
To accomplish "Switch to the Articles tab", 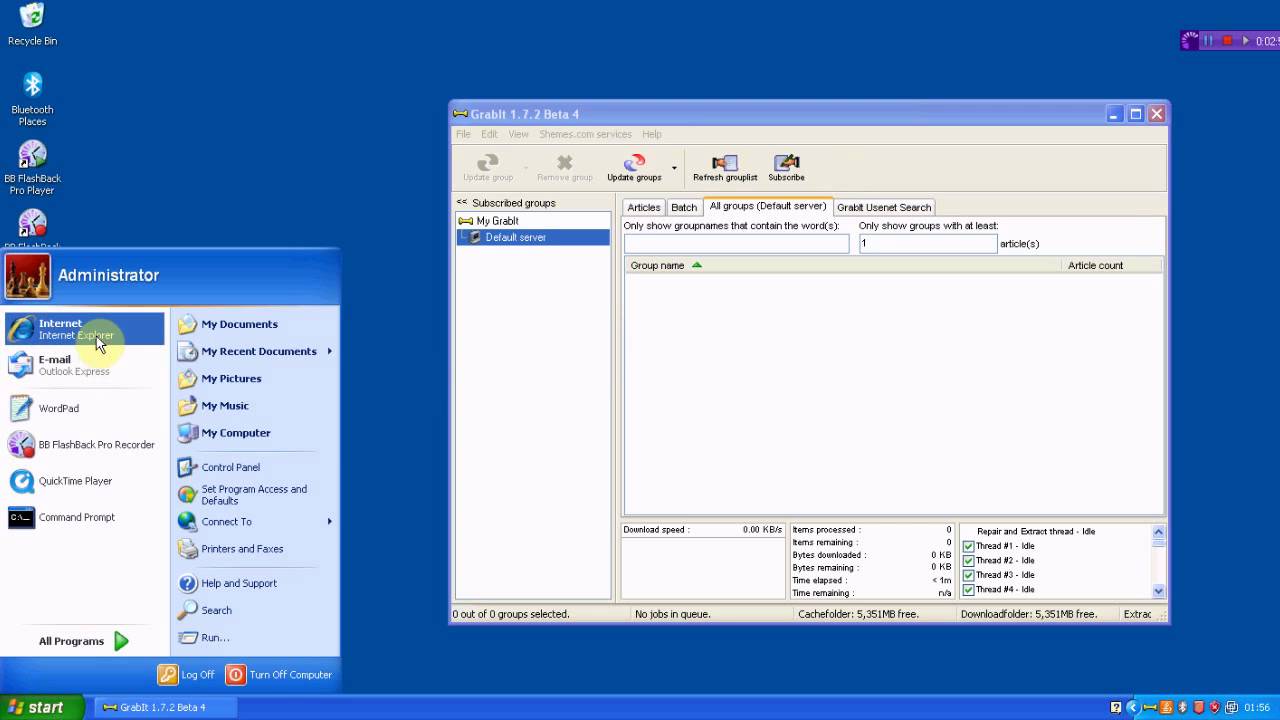I will click(644, 207).
